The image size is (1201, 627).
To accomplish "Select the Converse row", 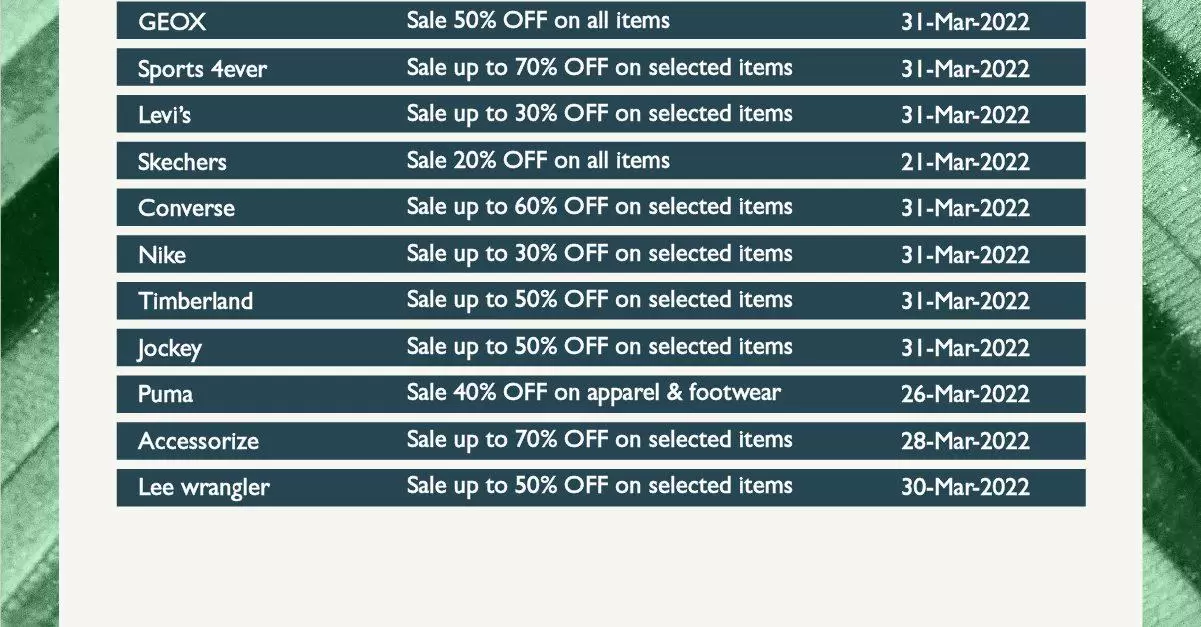I will (x=601, y=208).
